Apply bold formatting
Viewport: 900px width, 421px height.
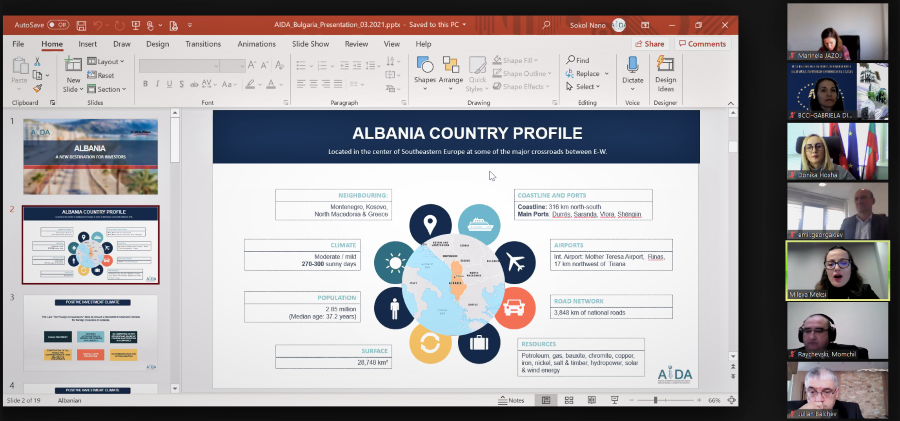(x=145, y=84)
